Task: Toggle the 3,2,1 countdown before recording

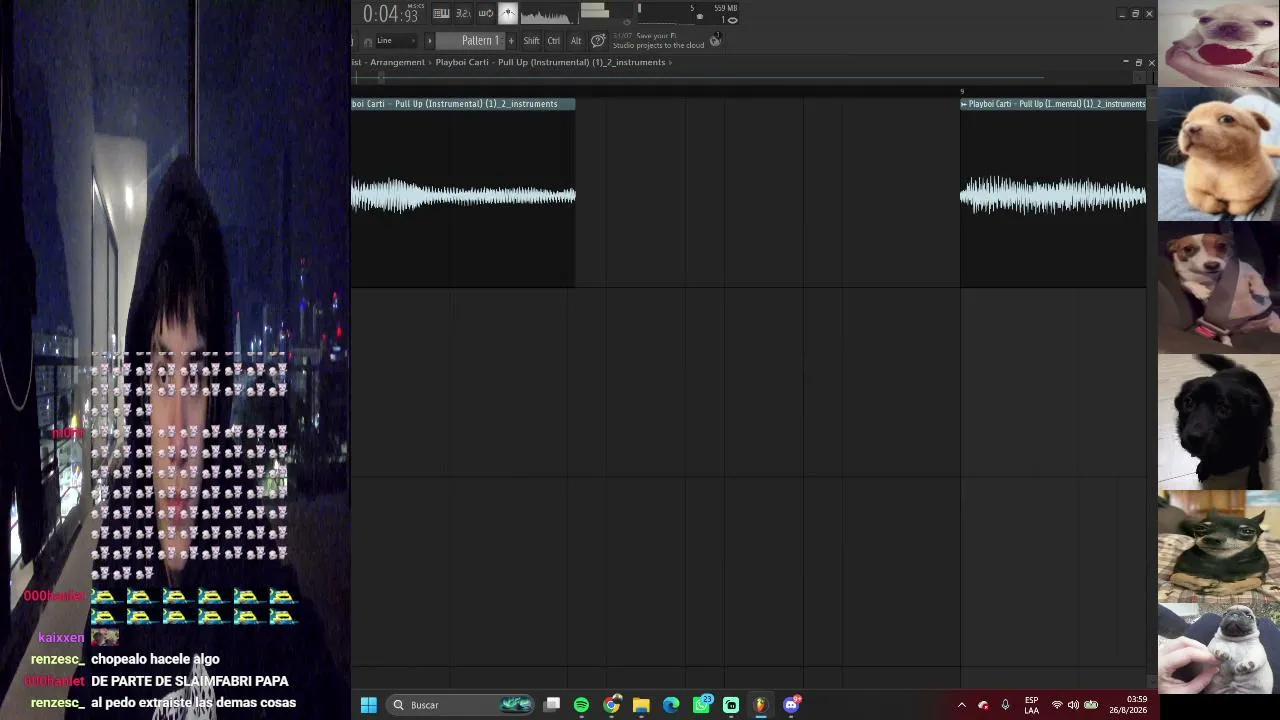Action: [463, 14]
